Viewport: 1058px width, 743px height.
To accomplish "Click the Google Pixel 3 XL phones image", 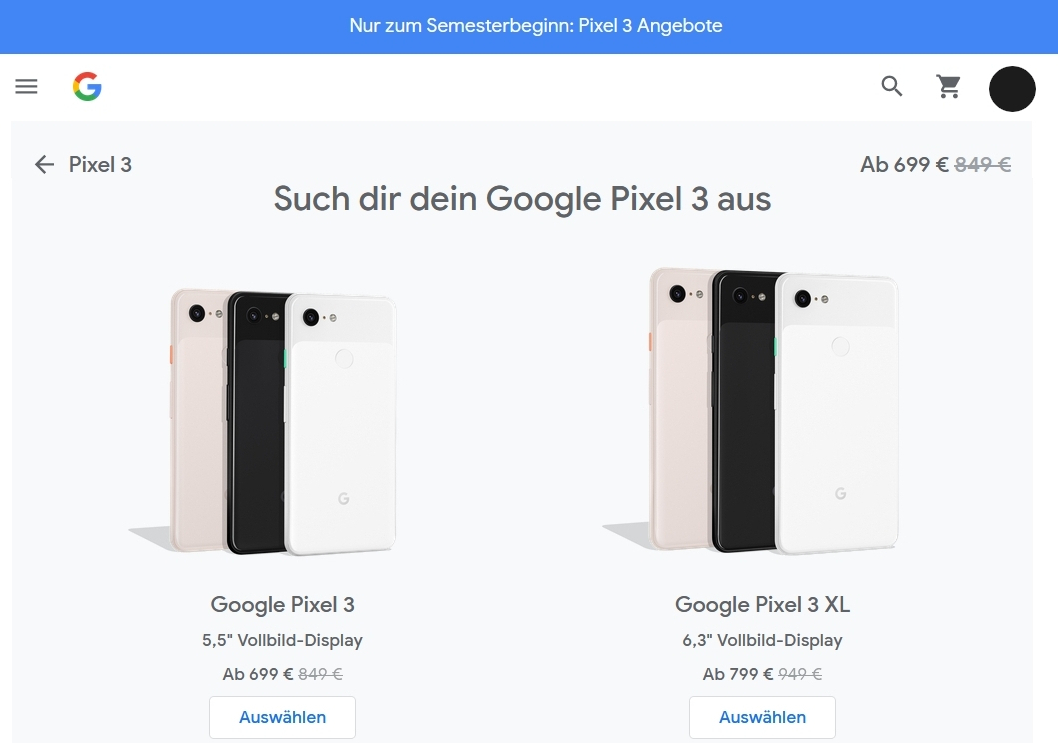I will [x=752, y=410].
